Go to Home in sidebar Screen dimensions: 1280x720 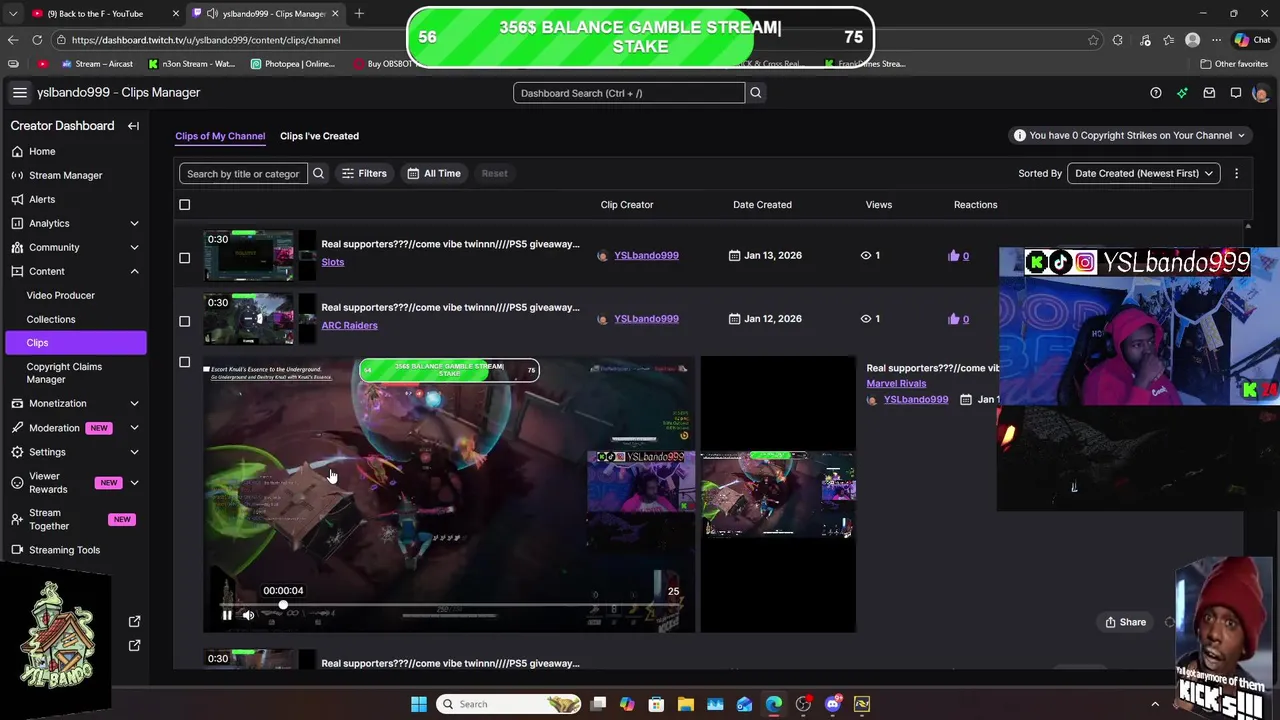coord(42,151)
